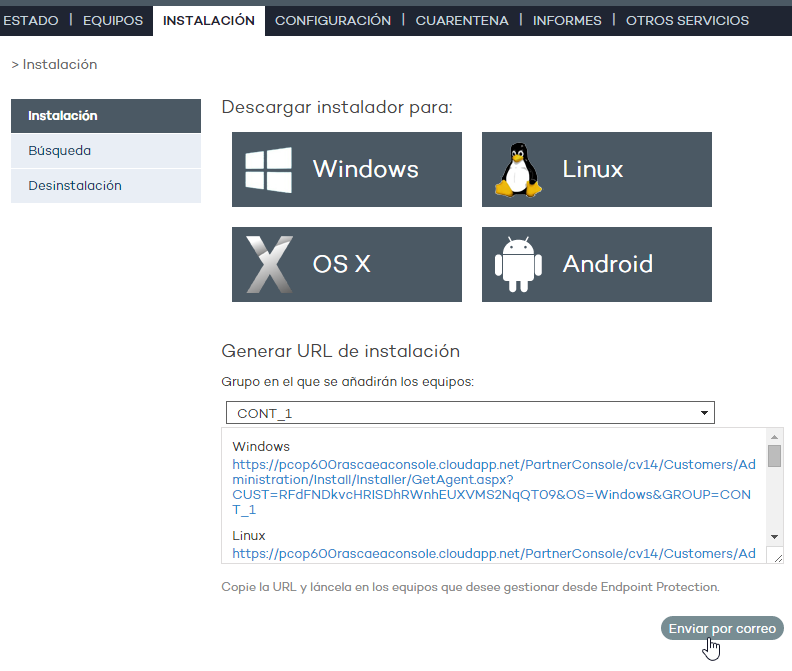Click the 'Generar URL de instalación' heading
This screenshot has width=792, height=671.
[x=340, y=351]
